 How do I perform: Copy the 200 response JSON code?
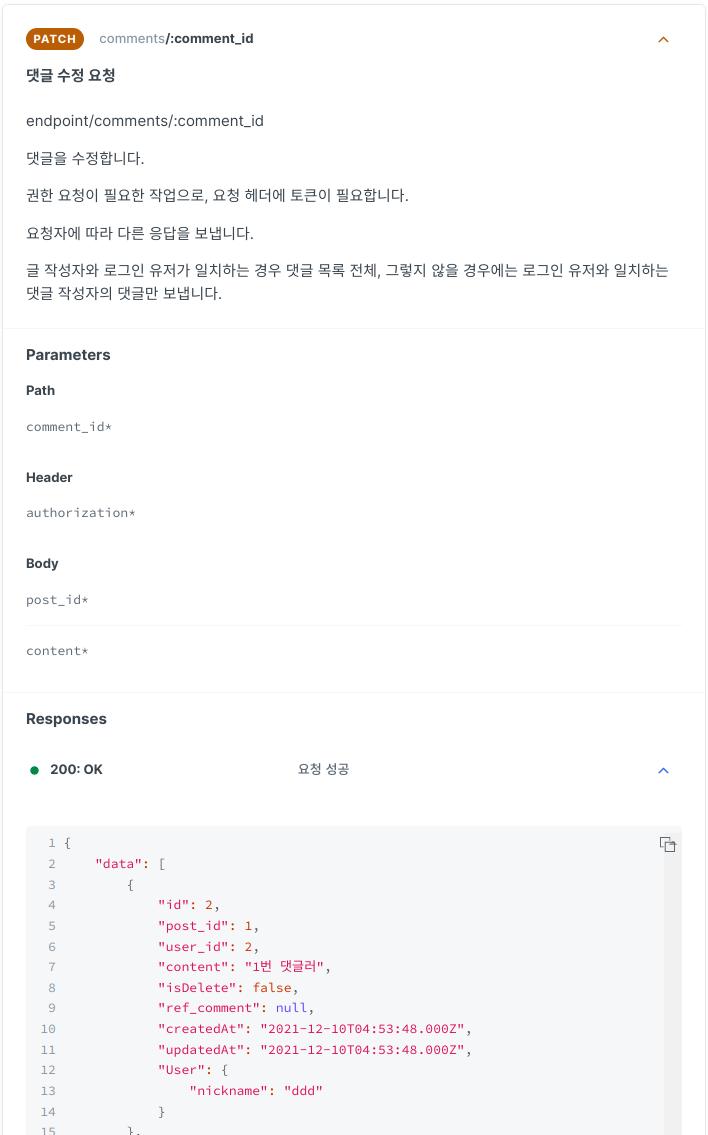[x=667, y=844]
